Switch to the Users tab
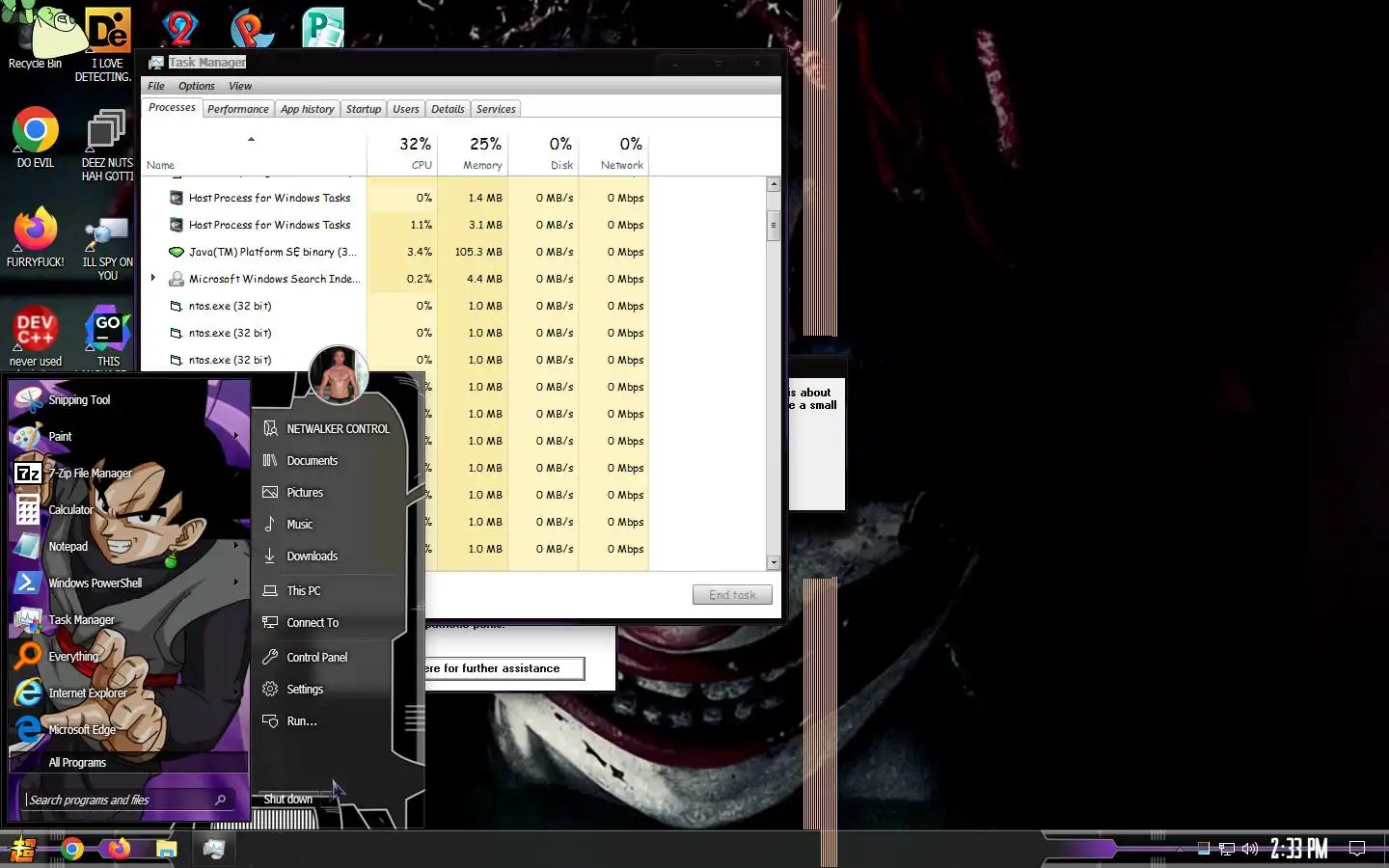This screenshot has width=1389, height=868. (x=405, y=109)
